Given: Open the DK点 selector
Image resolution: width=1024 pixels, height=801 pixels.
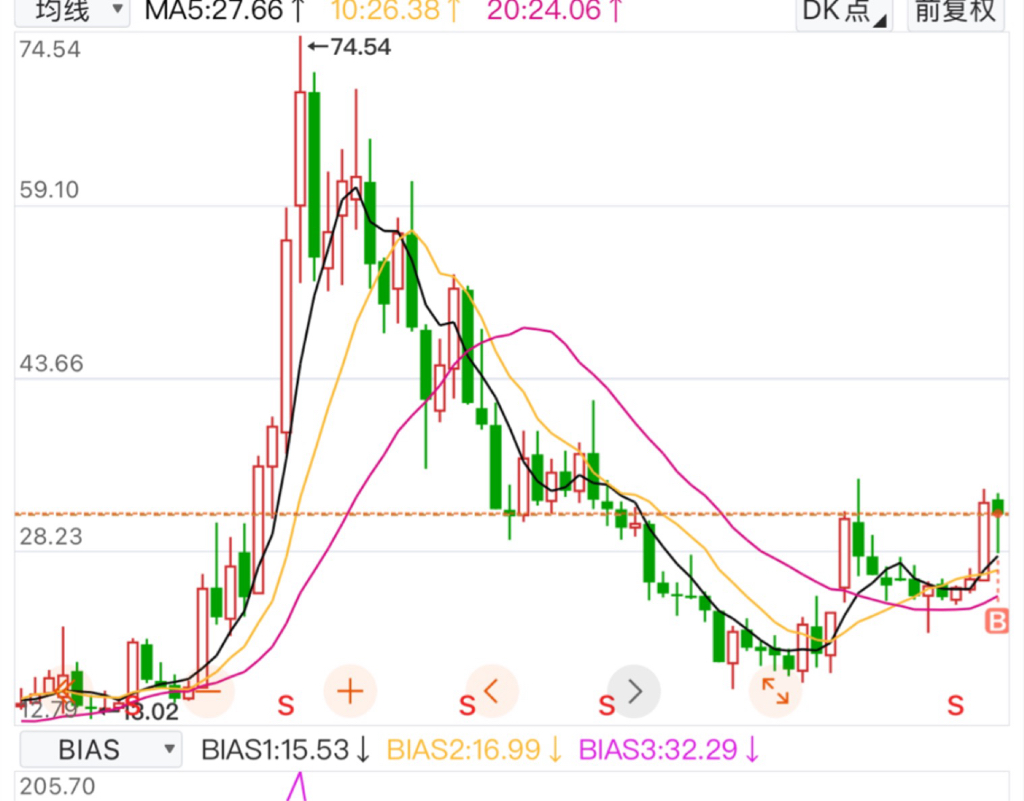Looking at the screenshot, I should (x=844, y=12).
